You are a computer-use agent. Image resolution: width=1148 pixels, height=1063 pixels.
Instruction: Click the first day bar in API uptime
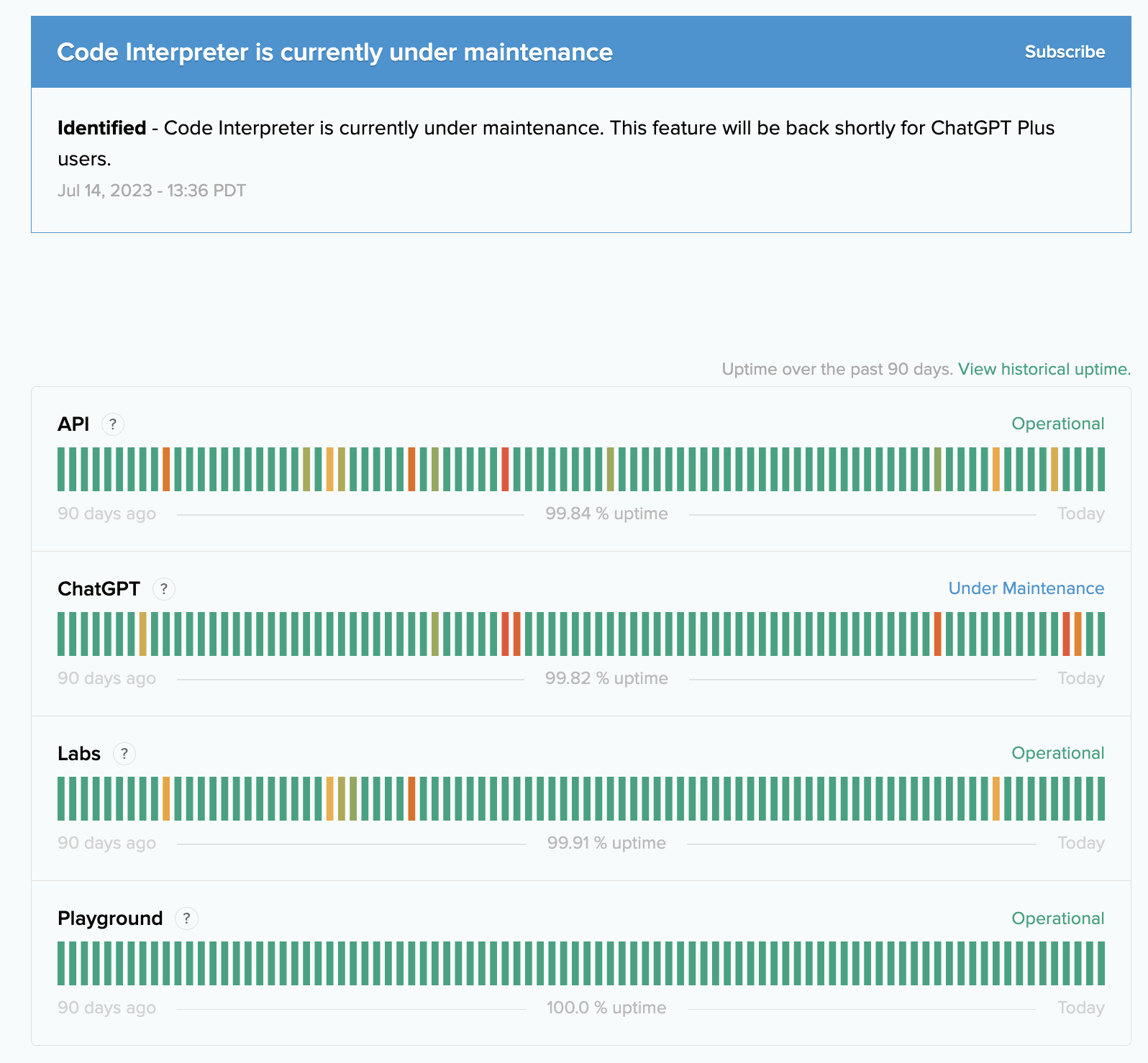point(61,469)
